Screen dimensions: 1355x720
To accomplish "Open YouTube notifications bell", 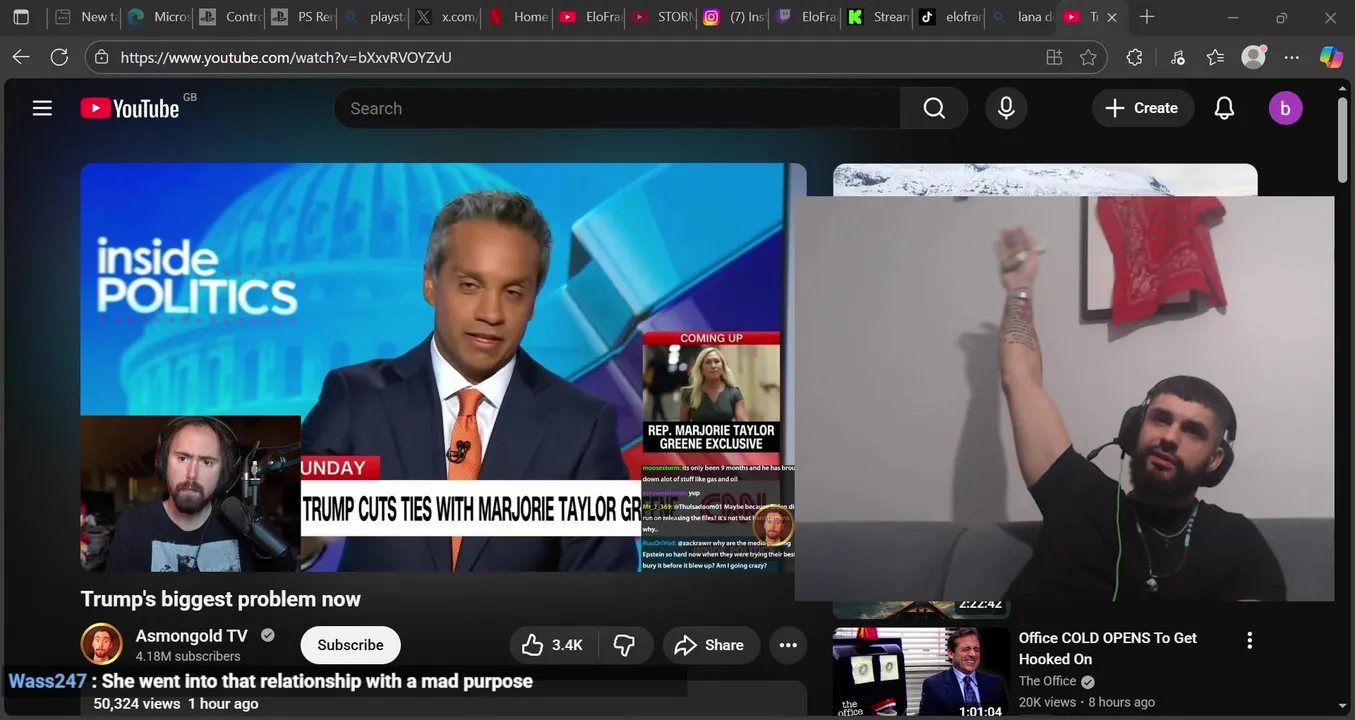I will 1224,108.
